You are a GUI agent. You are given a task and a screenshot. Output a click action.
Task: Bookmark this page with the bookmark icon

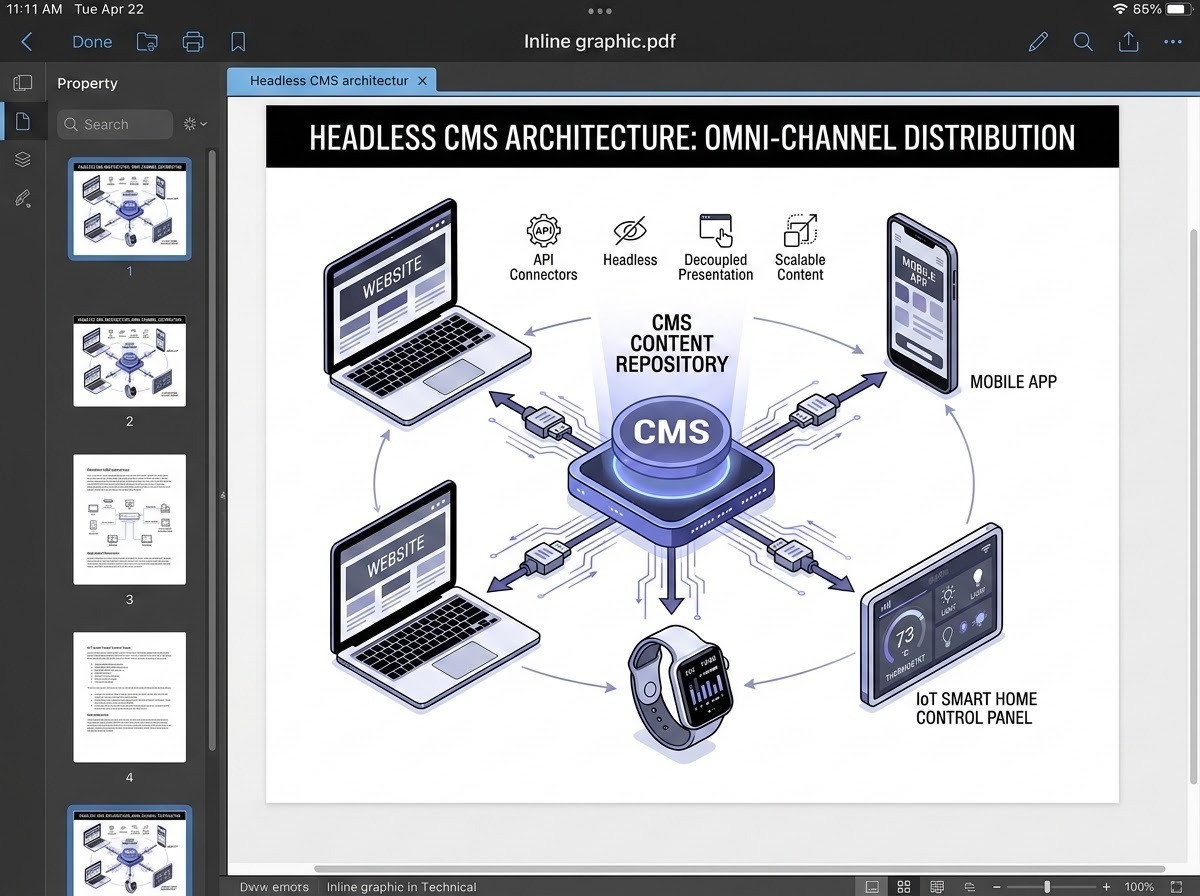[238, 42]
